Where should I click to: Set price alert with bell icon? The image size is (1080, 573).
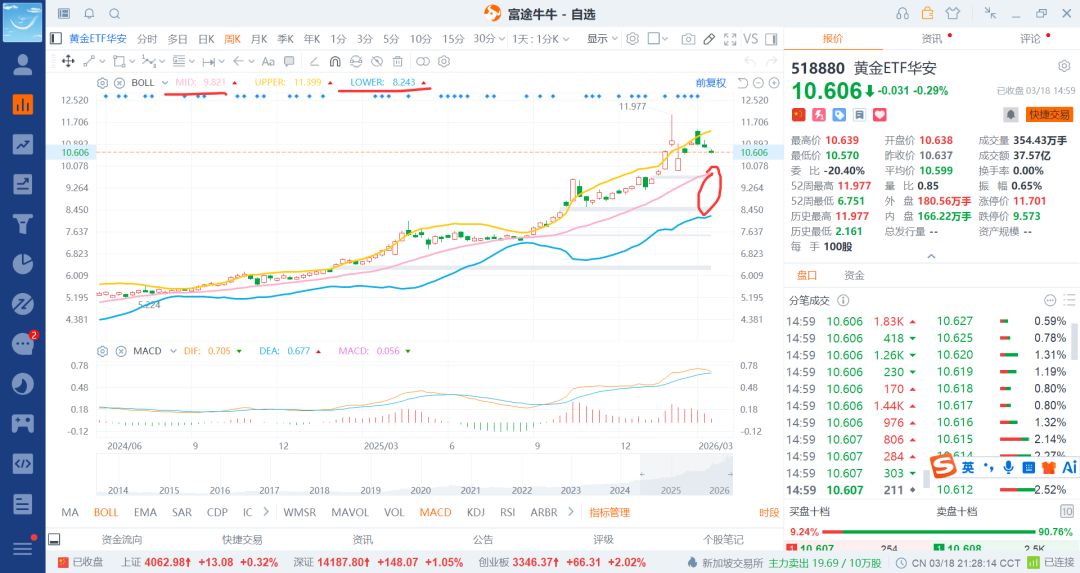point(1010,114)
